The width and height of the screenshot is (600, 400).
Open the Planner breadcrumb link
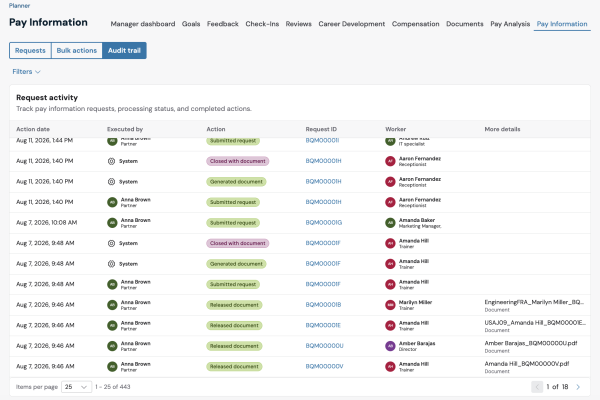(19, 6)
